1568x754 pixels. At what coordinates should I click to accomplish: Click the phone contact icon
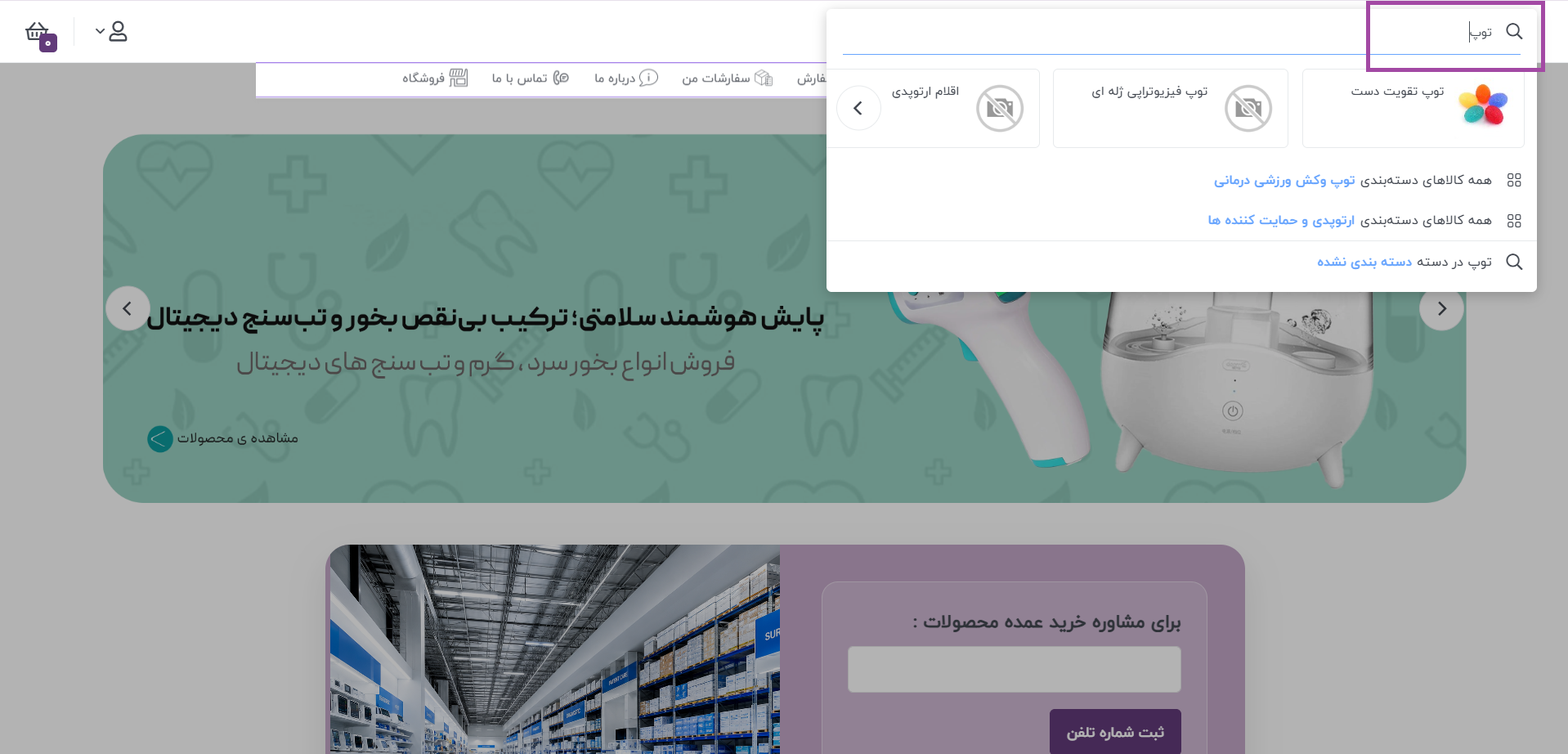coord(561,78)
